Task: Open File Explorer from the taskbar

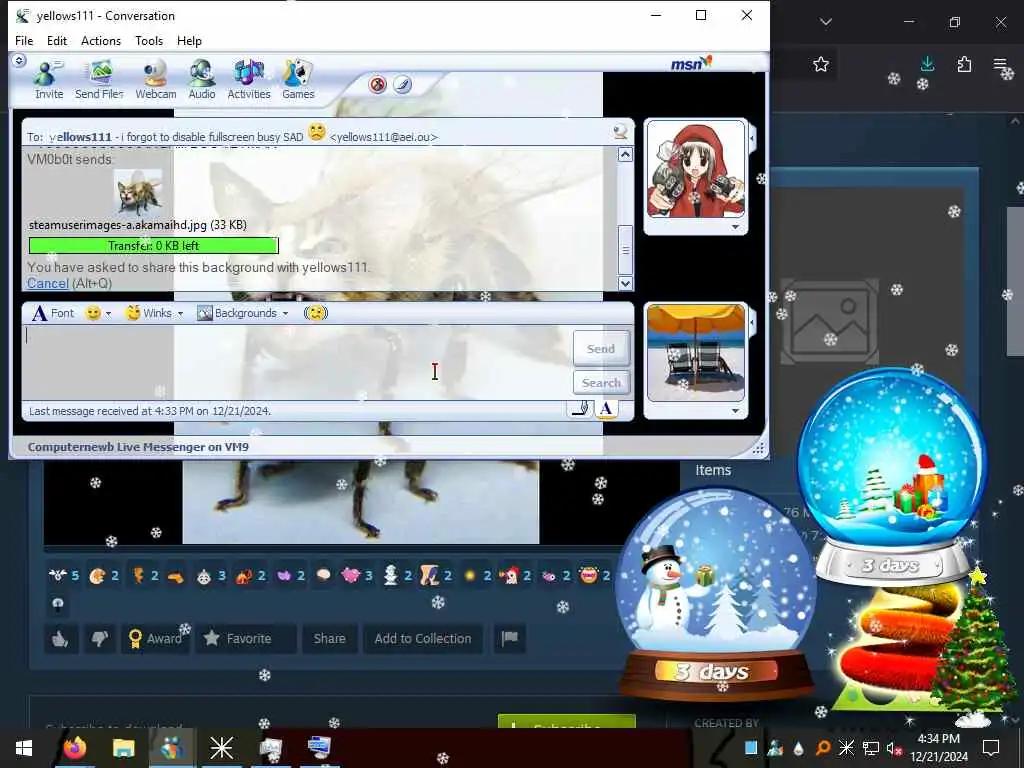Action: coord(123,748)
